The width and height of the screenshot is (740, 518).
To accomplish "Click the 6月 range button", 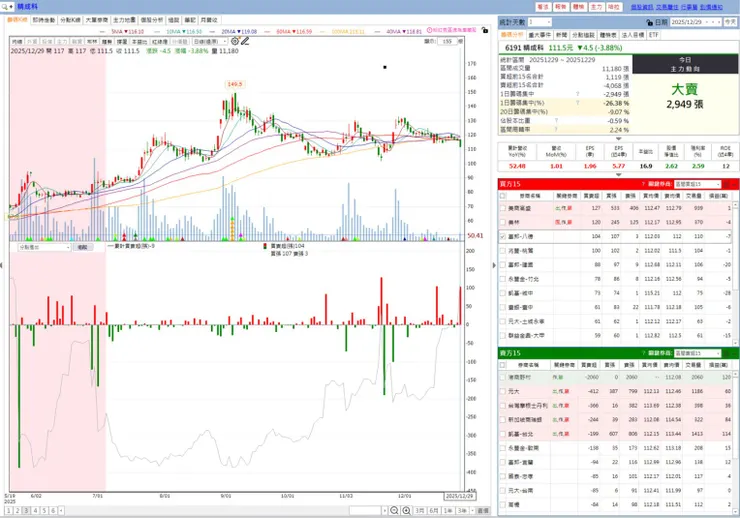I will tap(434, 510).
